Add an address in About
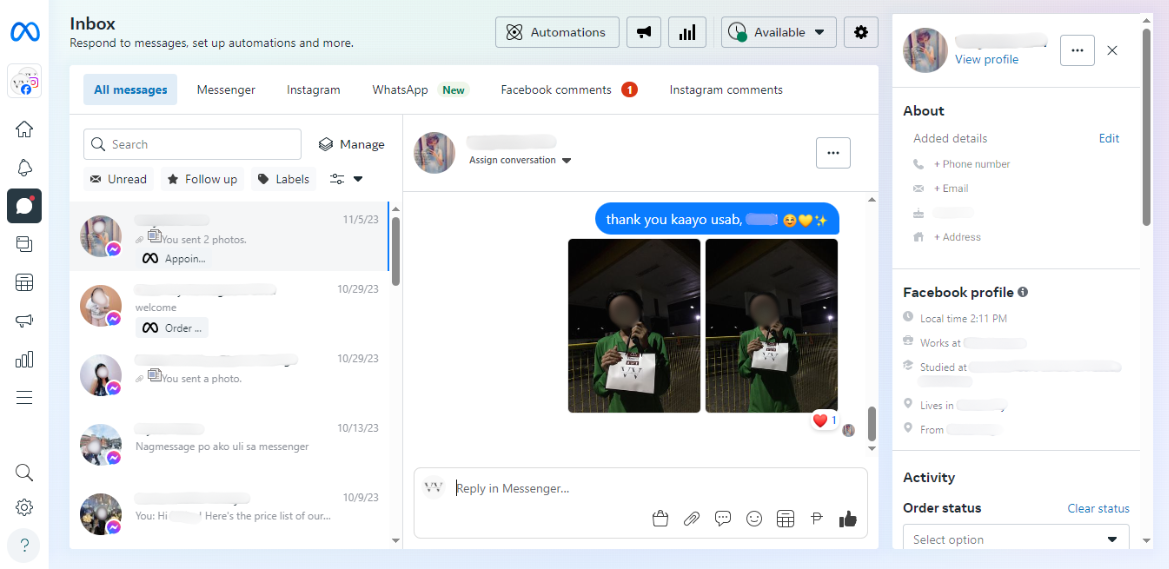This screenshot has height=569, width=1169. pyautogui.click(x=957, y=237)
